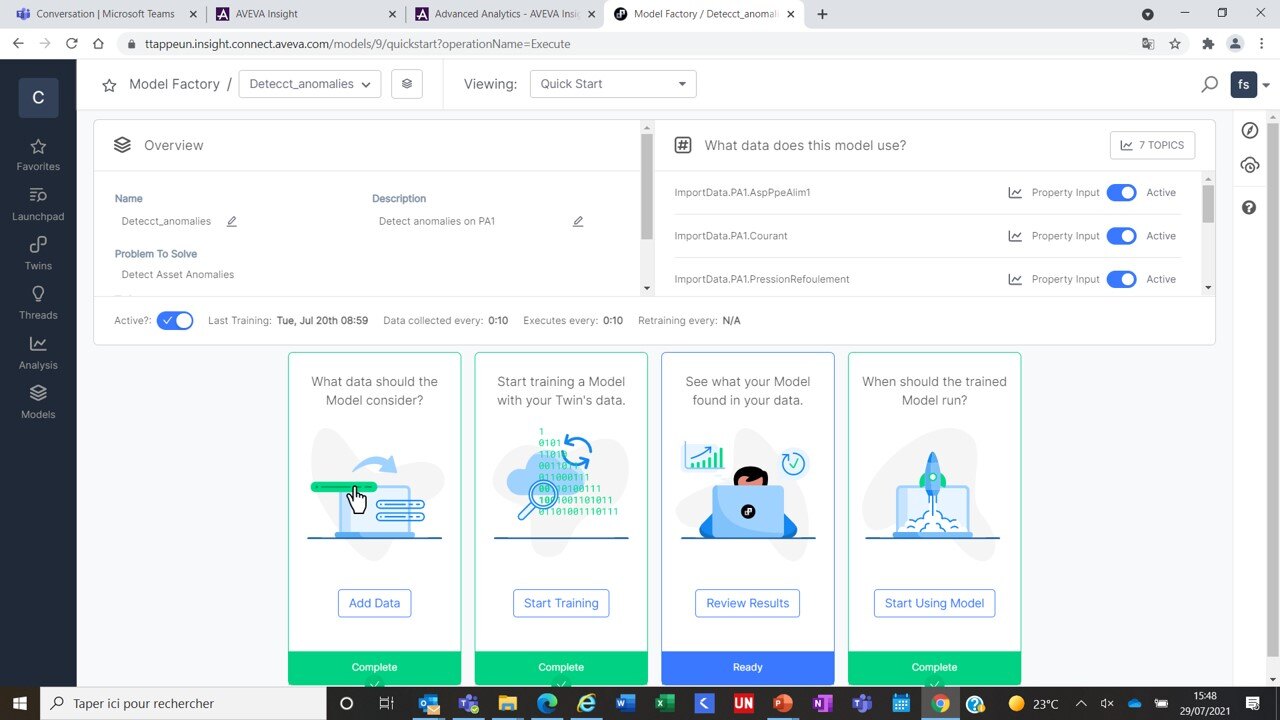1280x720 pixels.
Task: Open help question mark icon
Action: (x=1249, y=207)
